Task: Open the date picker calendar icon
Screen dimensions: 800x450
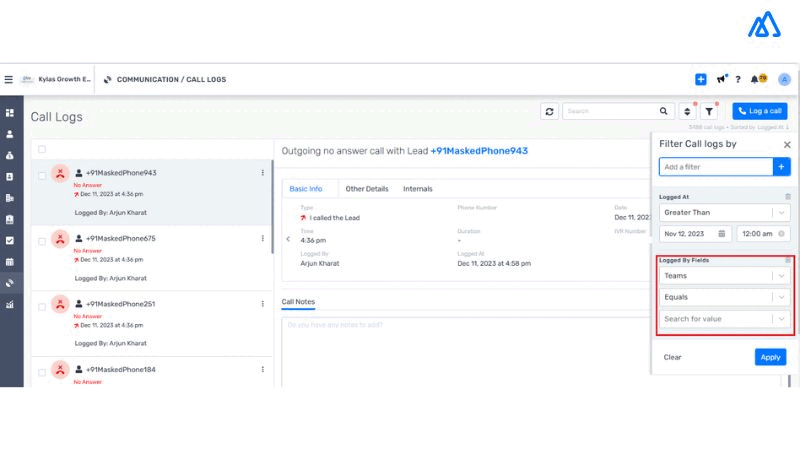Action: tap(721, 234)
